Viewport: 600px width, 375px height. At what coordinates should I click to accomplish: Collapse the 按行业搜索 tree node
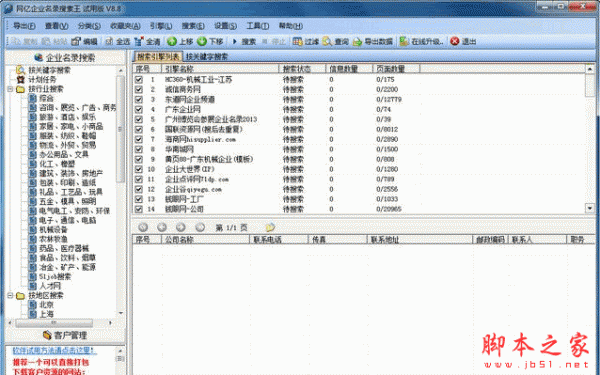click(x=10, y=89)
